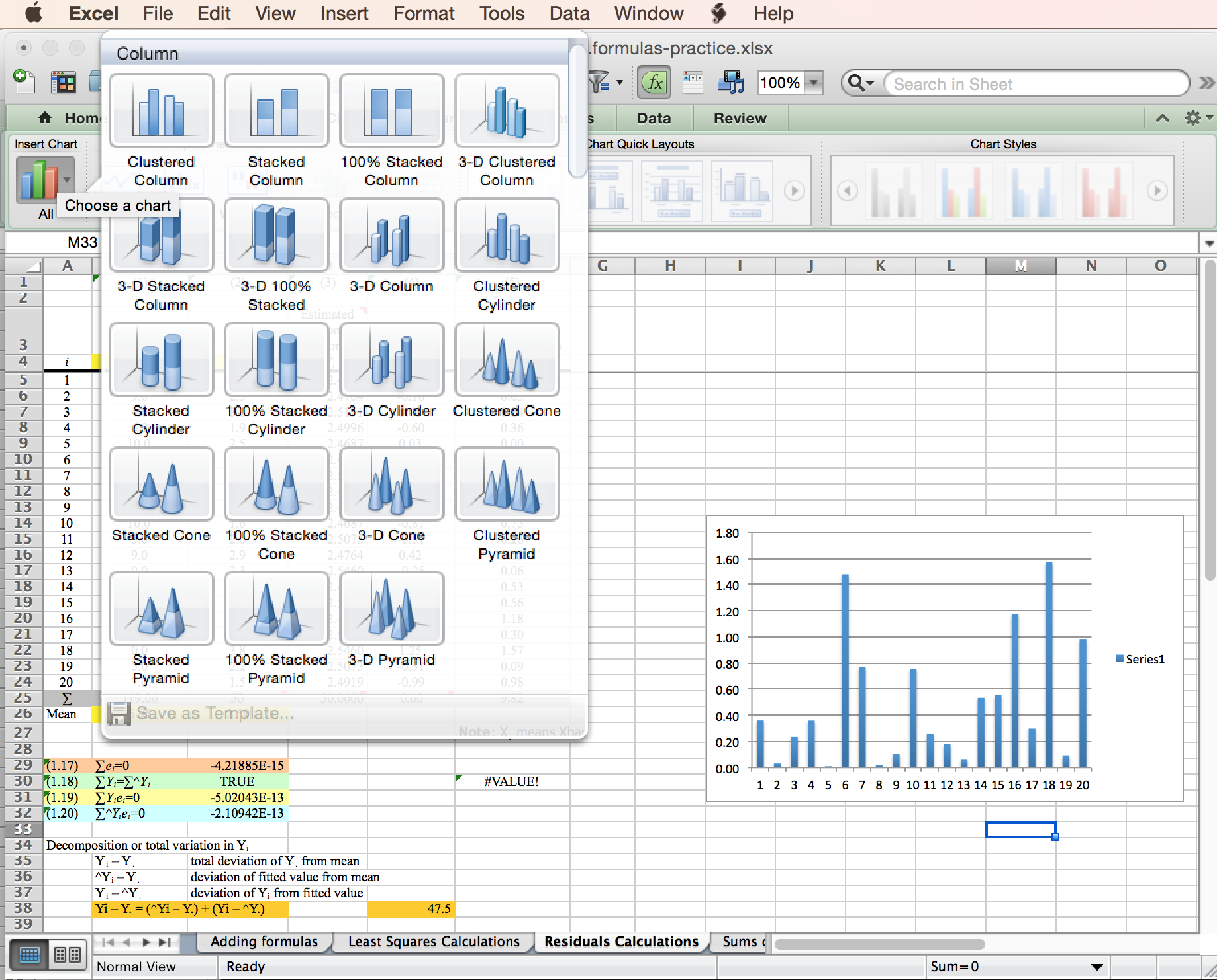Image resolution: width=1217 pixels, height=980 pixels.
Task: Expand the Sum=0 status bar dropdown
Action: pyautogui.click(x=1096, y=967)
